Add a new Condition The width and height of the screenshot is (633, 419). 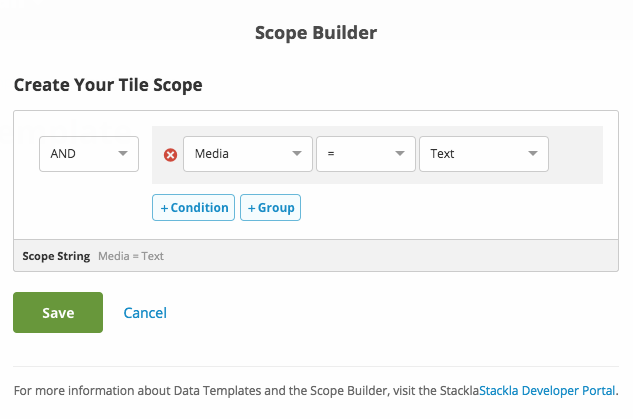click(193, 208)
